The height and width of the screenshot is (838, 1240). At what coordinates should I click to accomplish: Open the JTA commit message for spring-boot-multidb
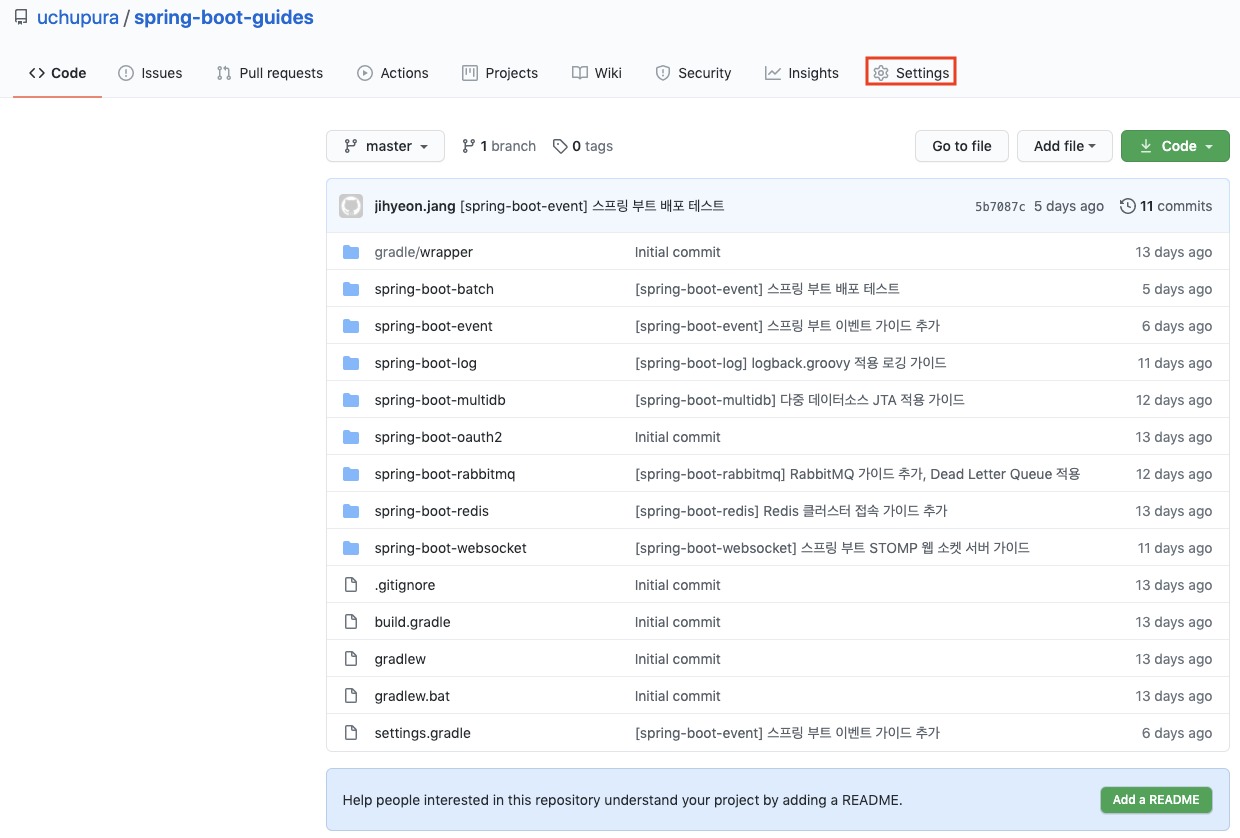[x=800, y=400]
